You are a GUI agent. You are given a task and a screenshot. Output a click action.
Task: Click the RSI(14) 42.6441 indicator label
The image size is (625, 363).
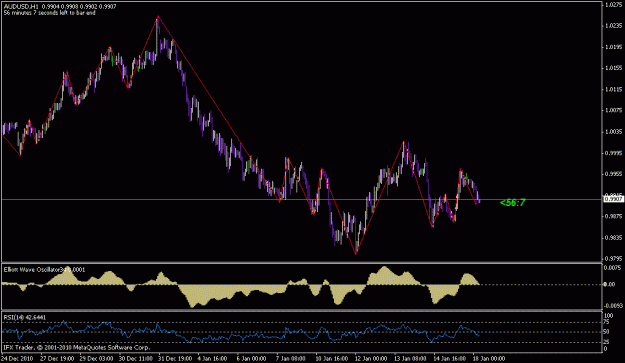[x=25, y=318]
